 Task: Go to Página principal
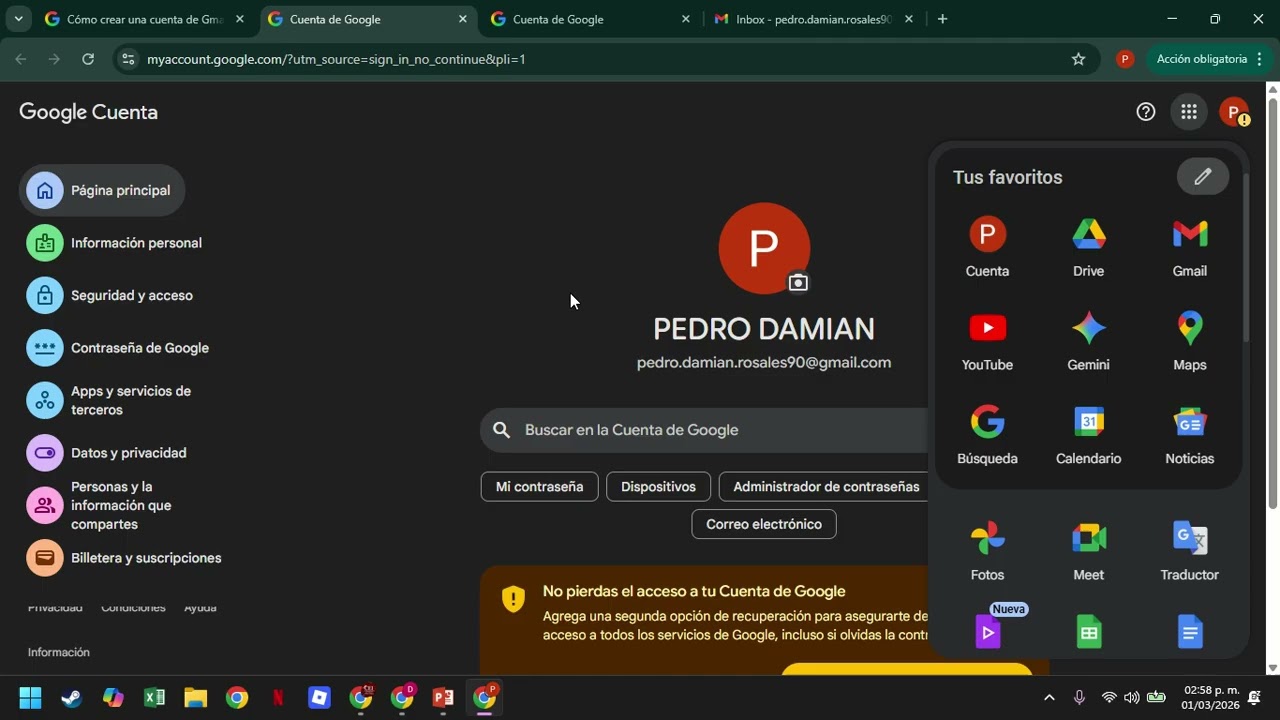click(x=102, y=190)
